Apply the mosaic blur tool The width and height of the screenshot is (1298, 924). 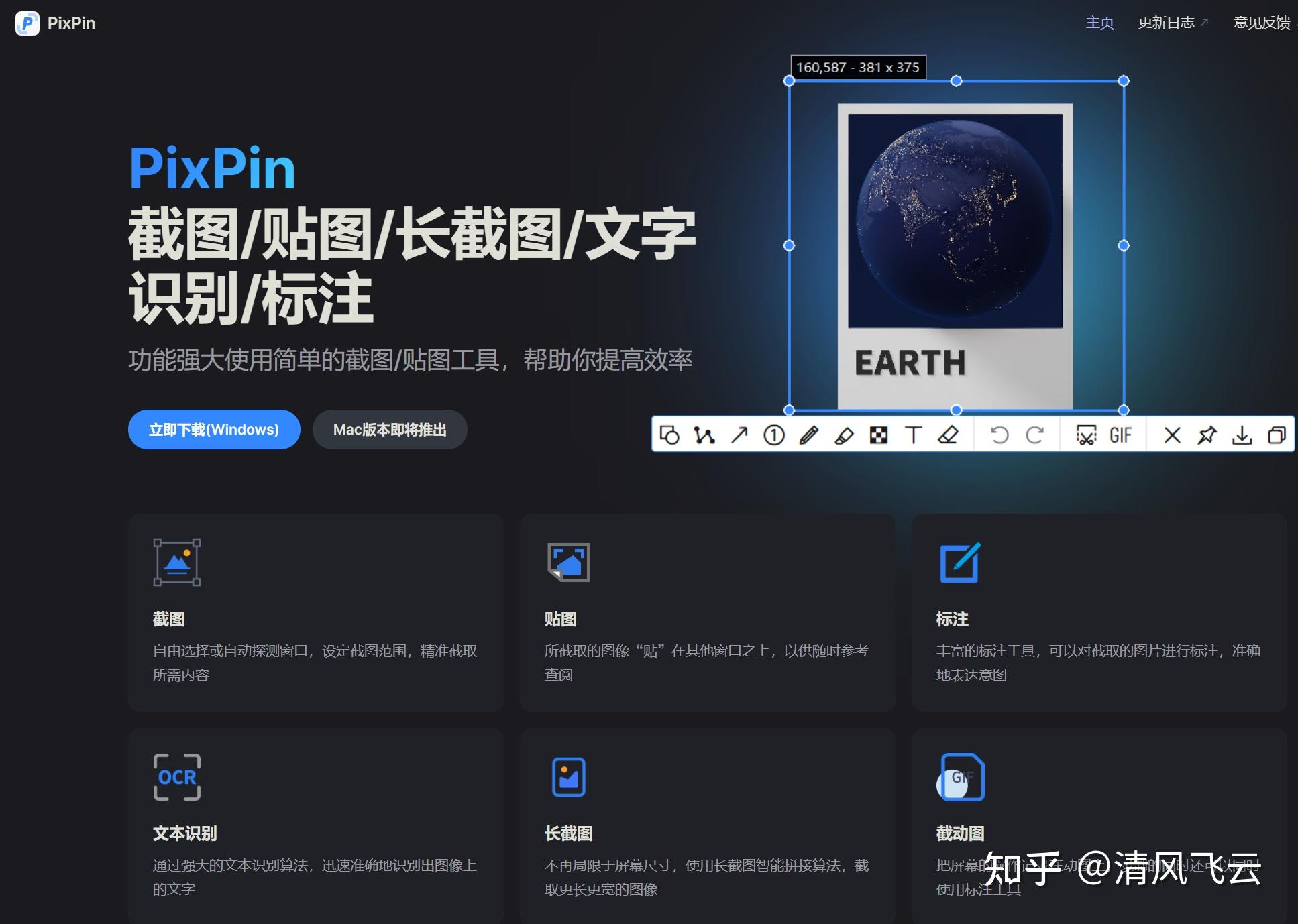[x=879, y=435]
